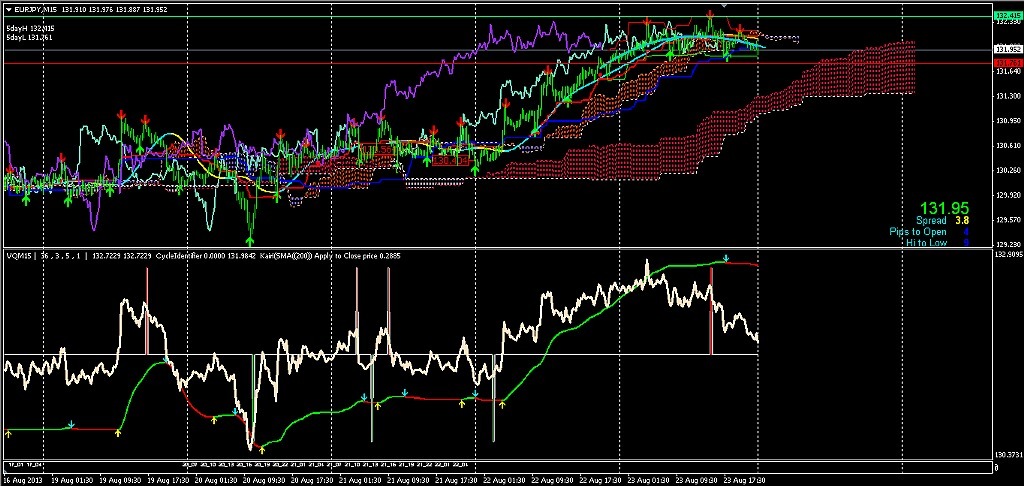Click the 131.640 price axis label
The height and width of the screenshot is (486, 1024).
pos(1006,71)
